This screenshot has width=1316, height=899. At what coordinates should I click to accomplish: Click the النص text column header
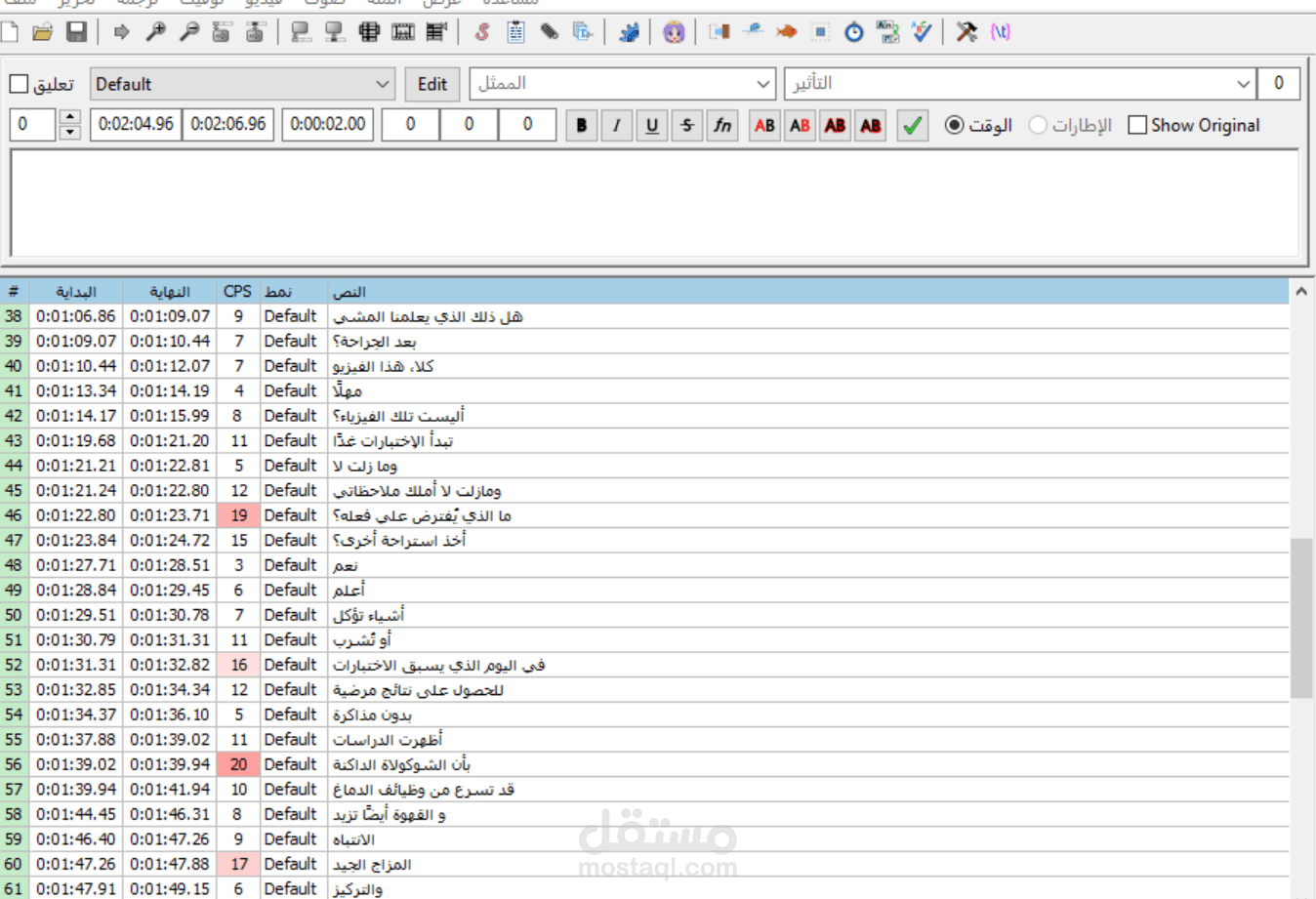(808, 291)
